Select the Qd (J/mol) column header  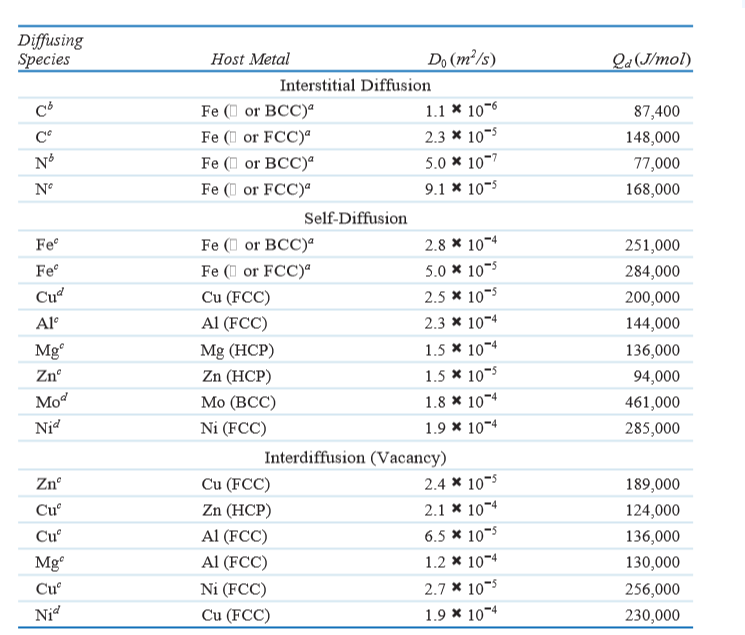coord(651,59)
